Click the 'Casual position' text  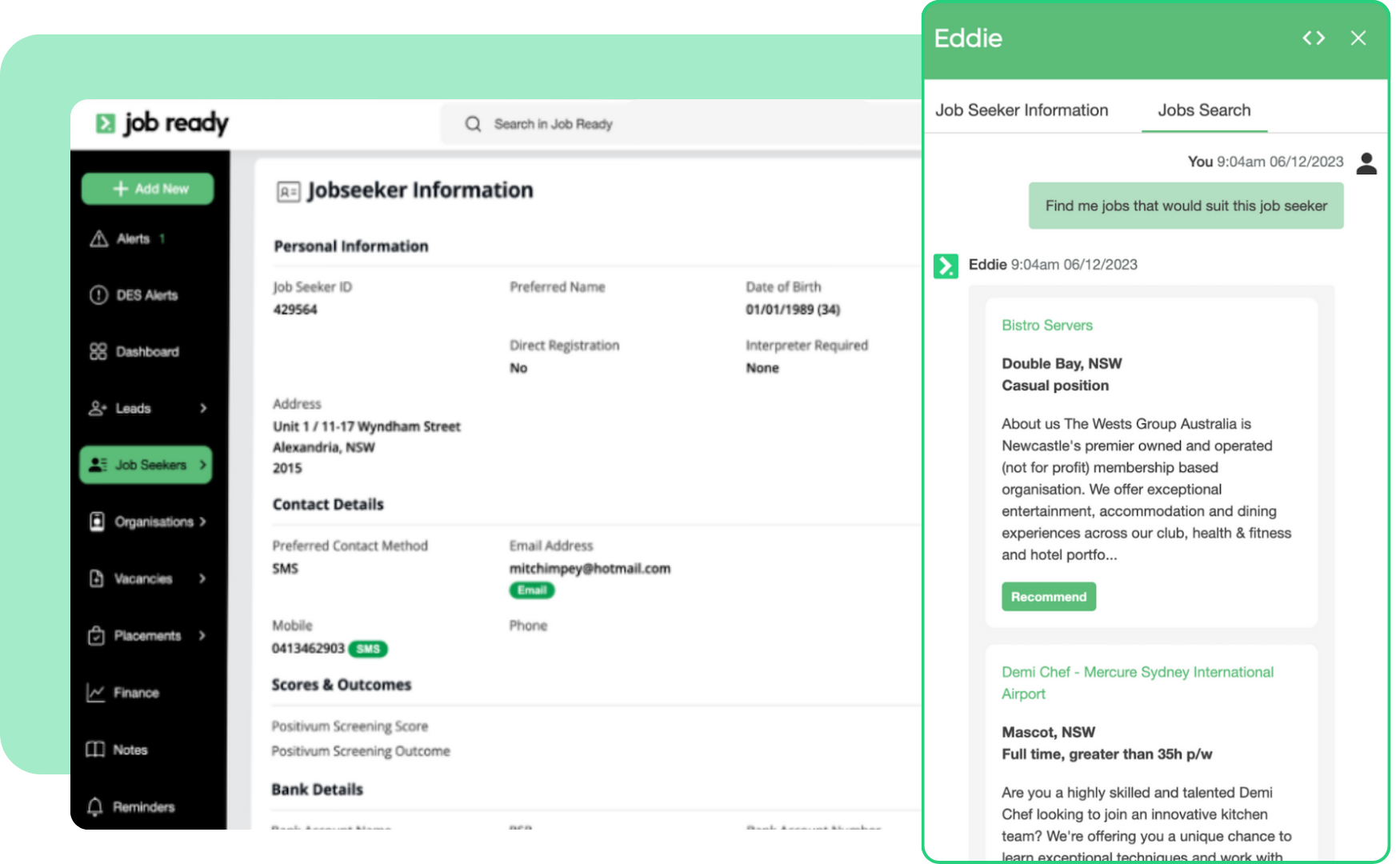click(x=1055, y=386)
